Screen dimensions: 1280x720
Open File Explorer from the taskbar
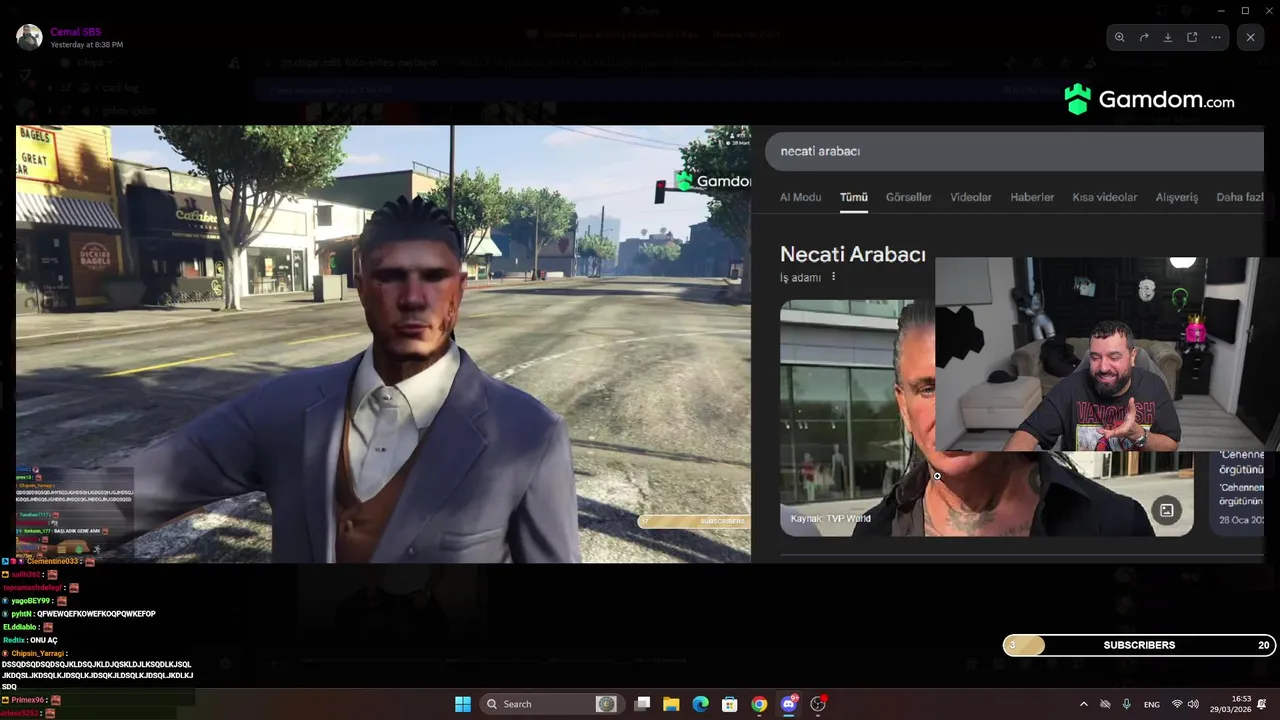point(671,704)
